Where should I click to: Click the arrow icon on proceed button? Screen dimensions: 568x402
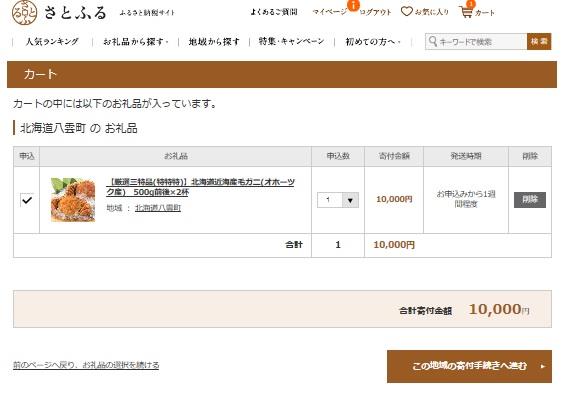[x=543, y=367]
